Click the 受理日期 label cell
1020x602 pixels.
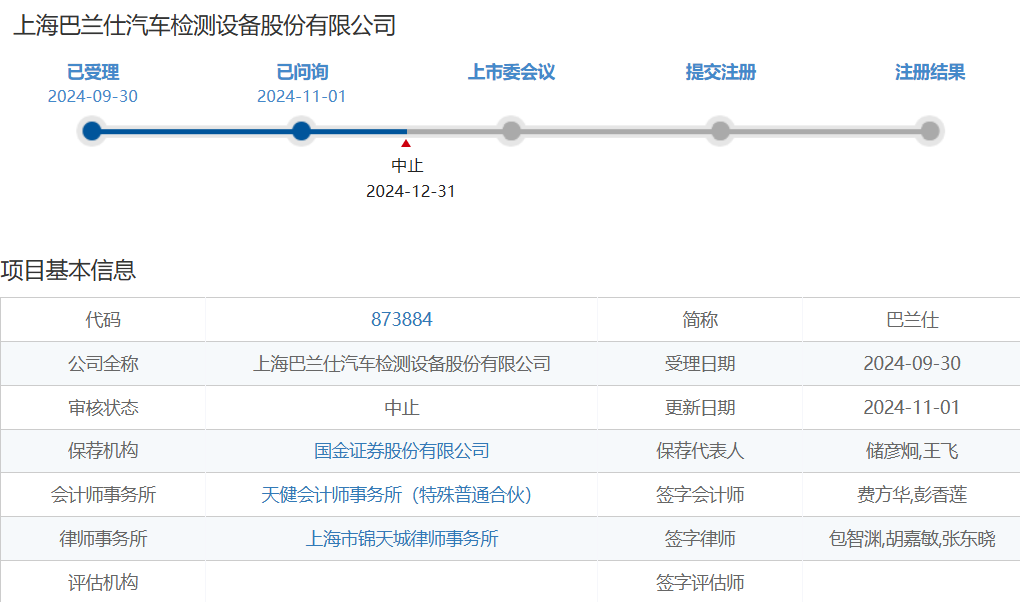tap(700, 364)
